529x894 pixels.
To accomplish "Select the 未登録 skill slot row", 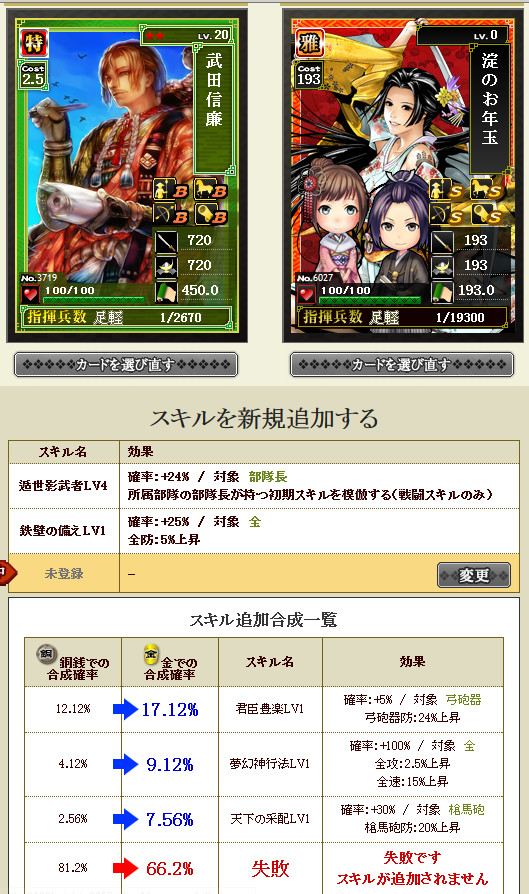I will tap(263, 573).
